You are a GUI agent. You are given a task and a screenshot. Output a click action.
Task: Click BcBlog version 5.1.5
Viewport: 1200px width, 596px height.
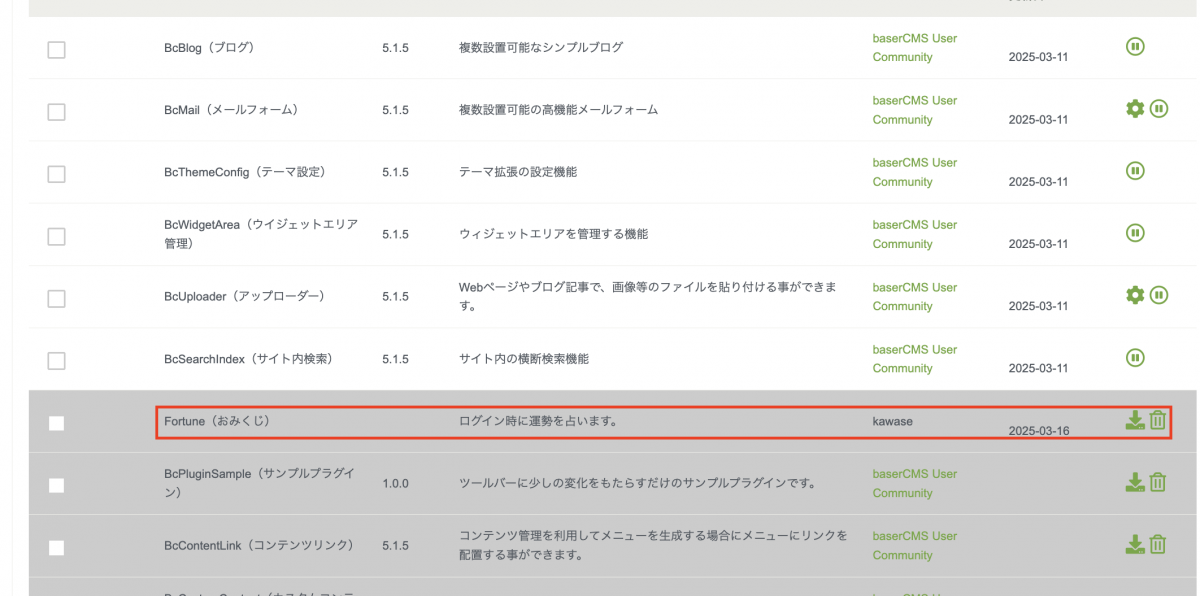[395, 47]
